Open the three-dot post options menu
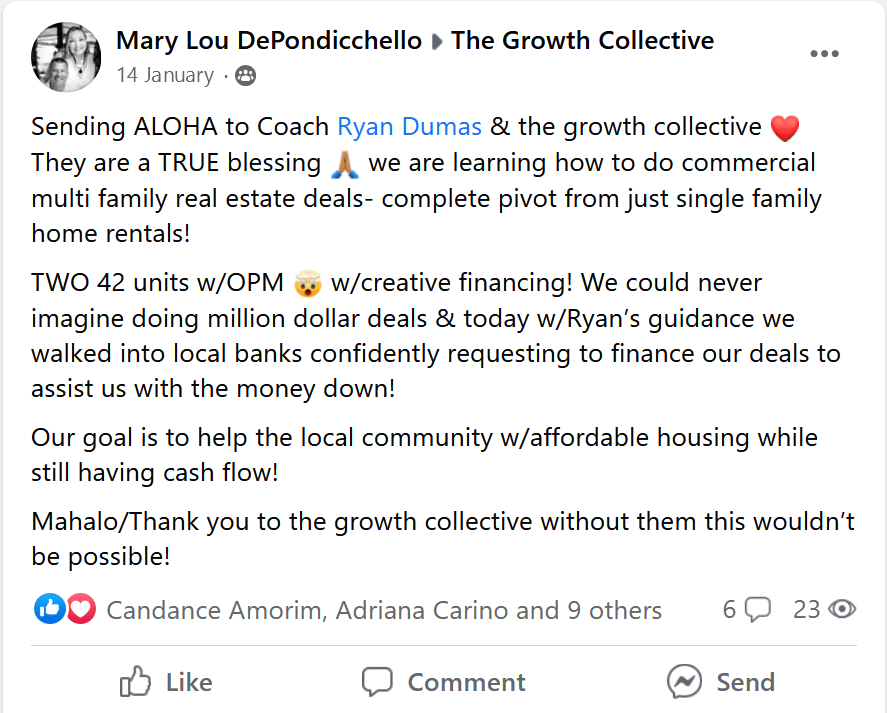Image resolution: width=887 pixels, height=713 pixels. 824,54
